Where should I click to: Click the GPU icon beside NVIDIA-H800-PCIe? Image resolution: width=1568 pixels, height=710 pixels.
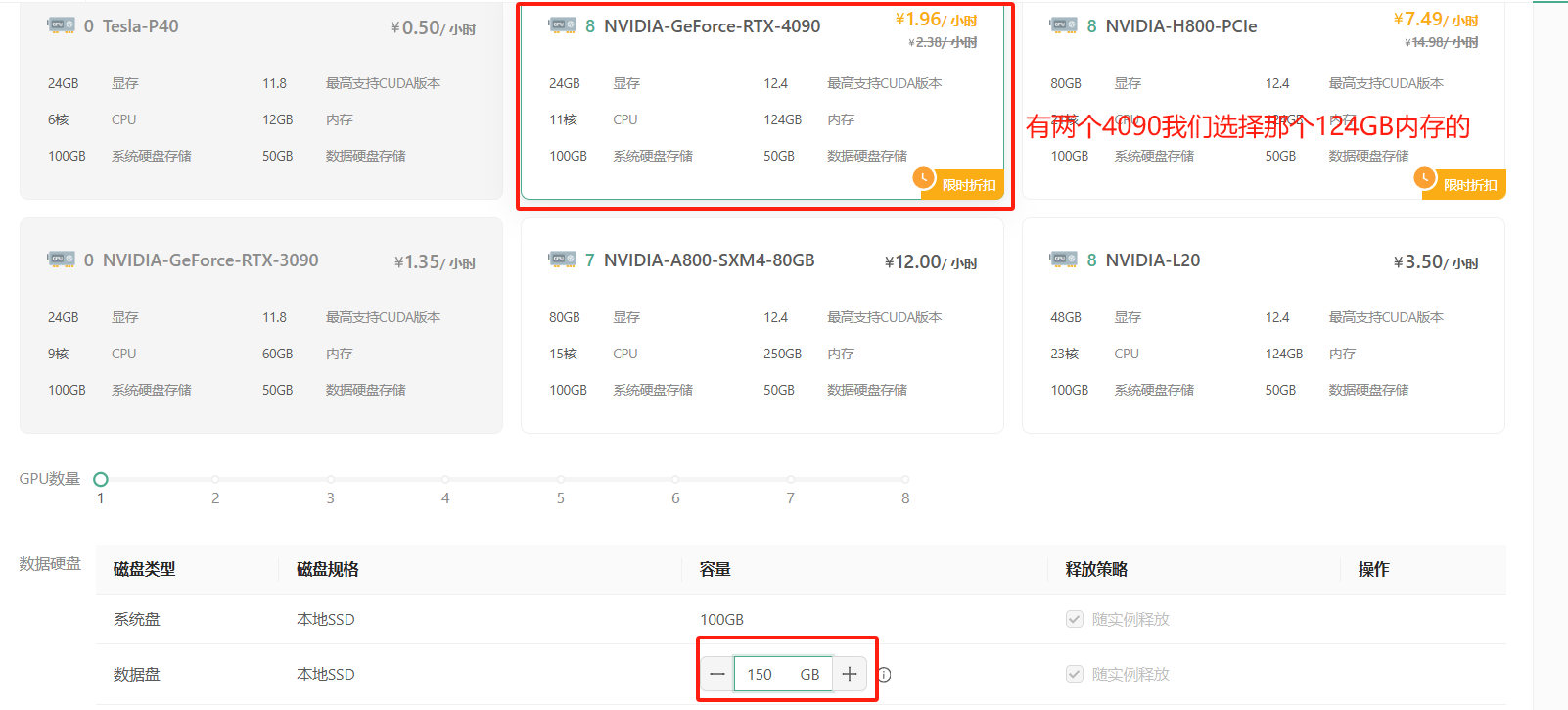1063,25
